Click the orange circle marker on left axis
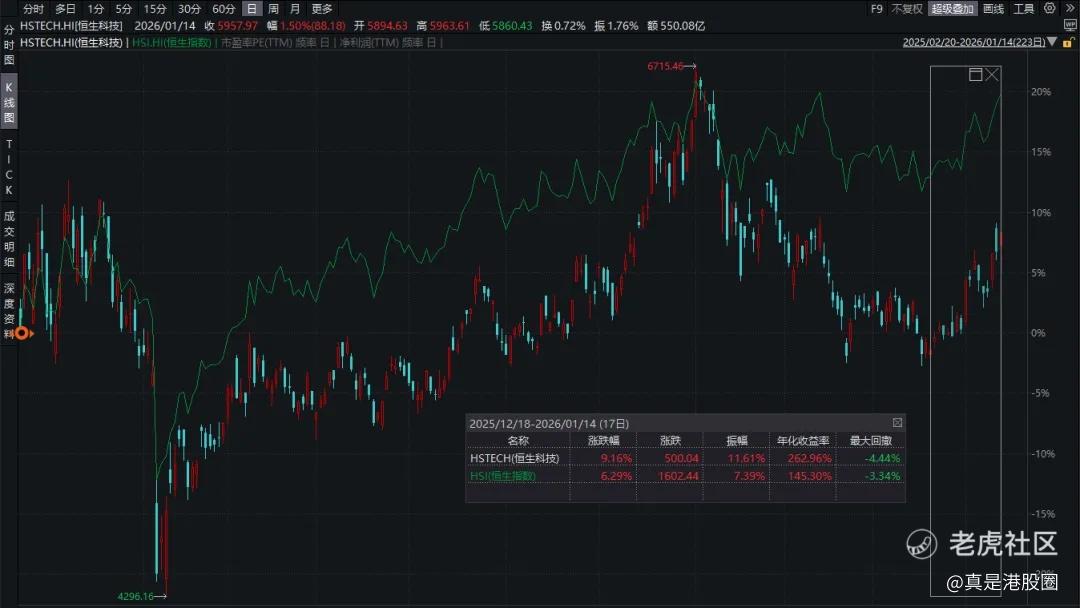The height and width of the screenshot is (608, 1080). (x=21, y=333)
